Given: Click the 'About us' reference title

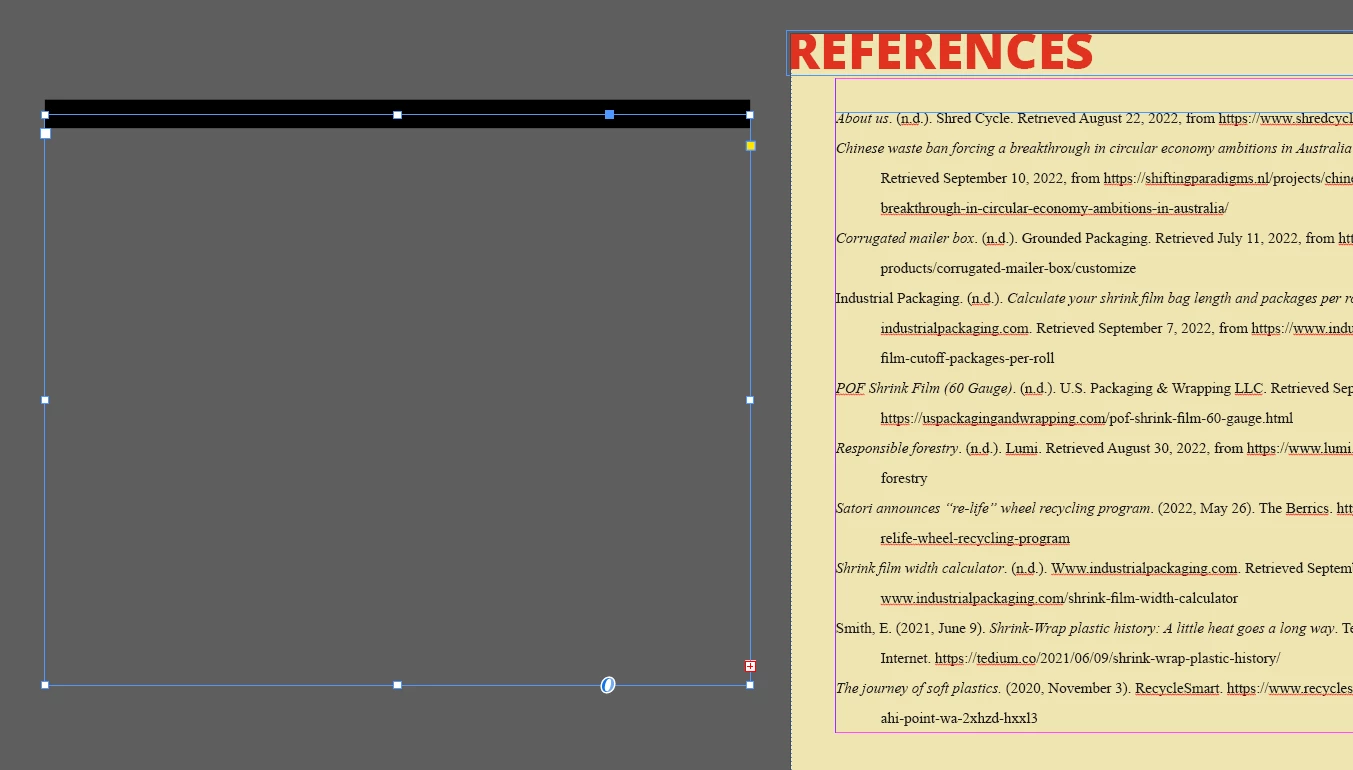Looking at the screenshot, I should point(864,118).
